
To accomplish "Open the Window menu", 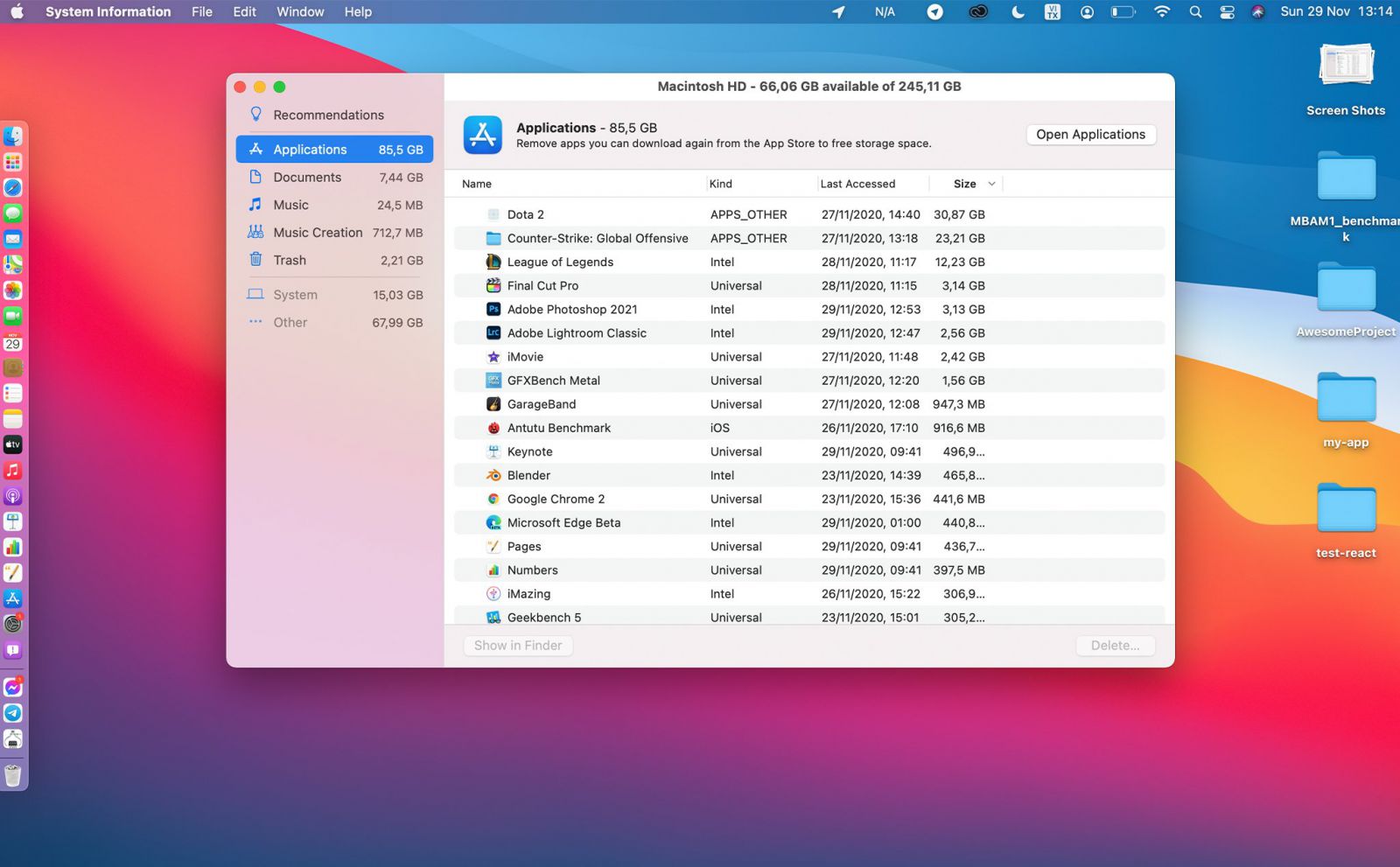I will pos(300,11).
